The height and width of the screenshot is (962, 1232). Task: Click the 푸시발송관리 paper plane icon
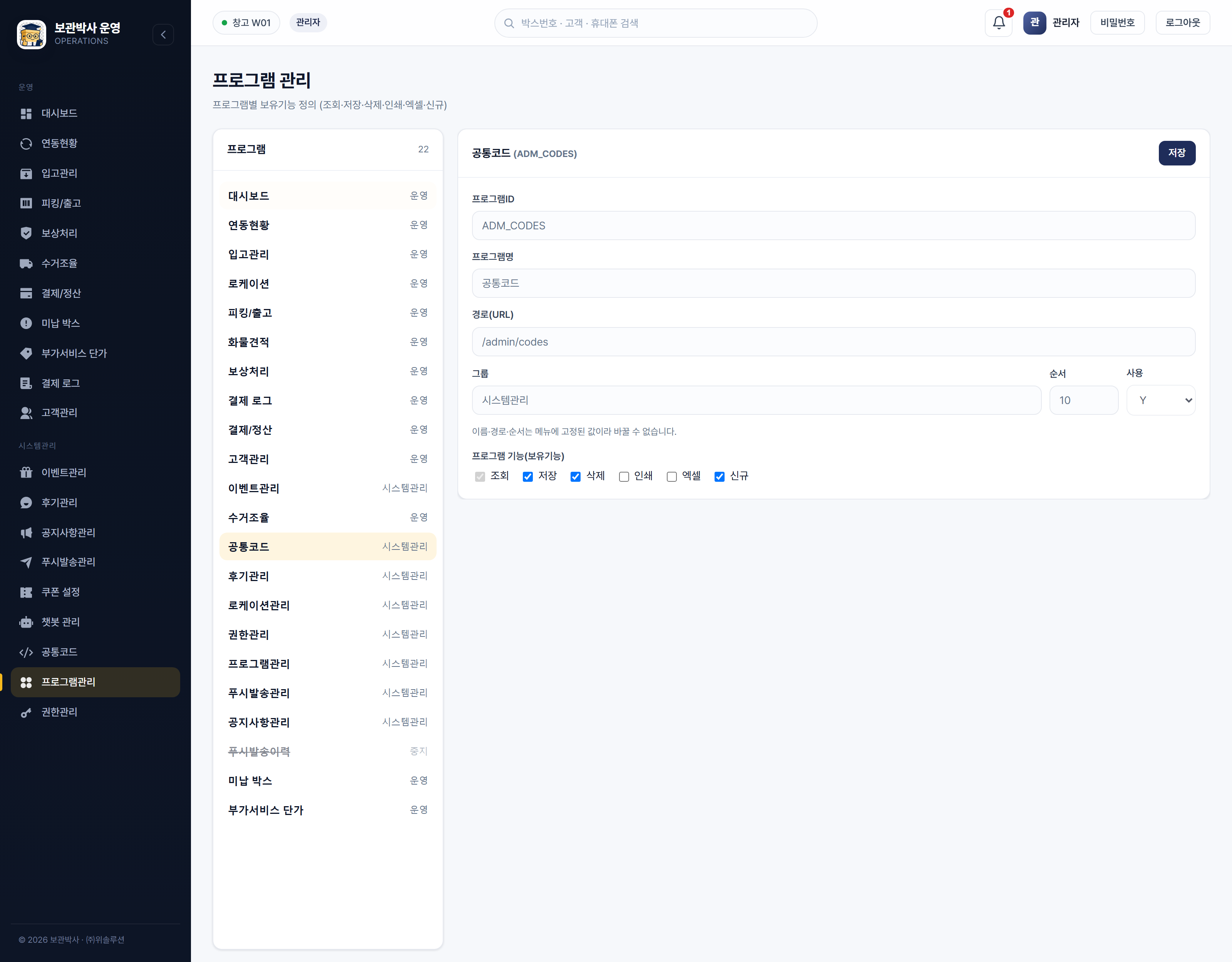[x=26, y=562]
